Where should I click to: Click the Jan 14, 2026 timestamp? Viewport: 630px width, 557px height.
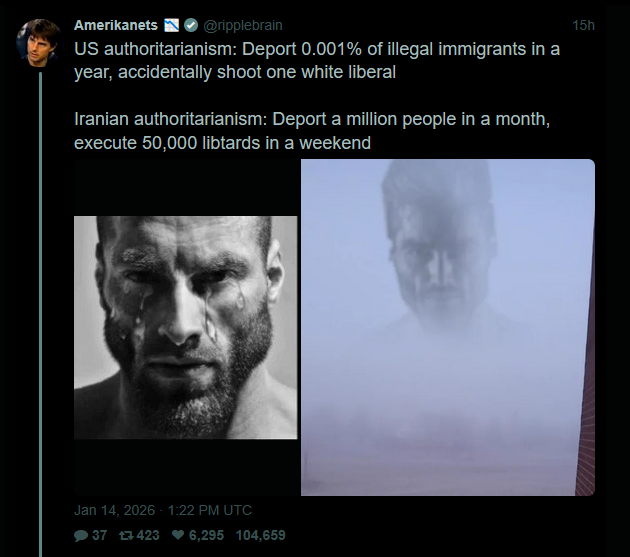[115, 510]
